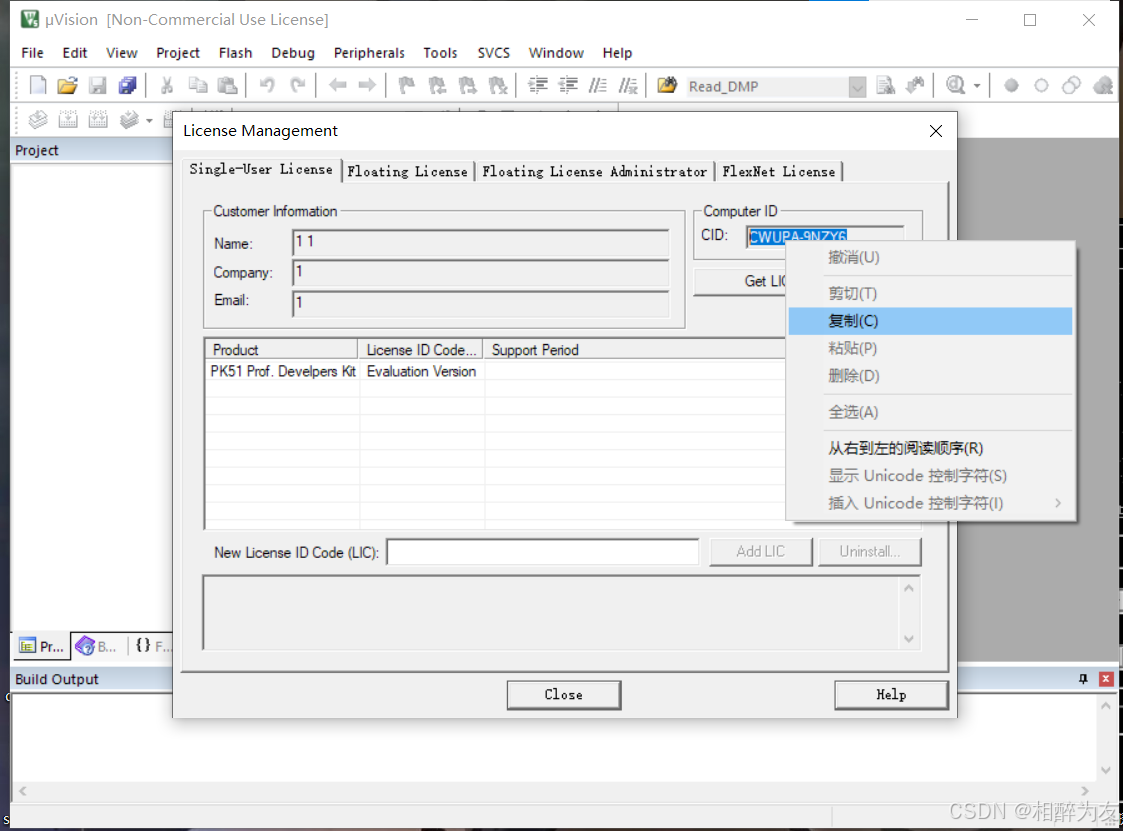Open the File menu
Image resolution: width=1123 pixels, height=831 pixels.
[x=32, y=52]
